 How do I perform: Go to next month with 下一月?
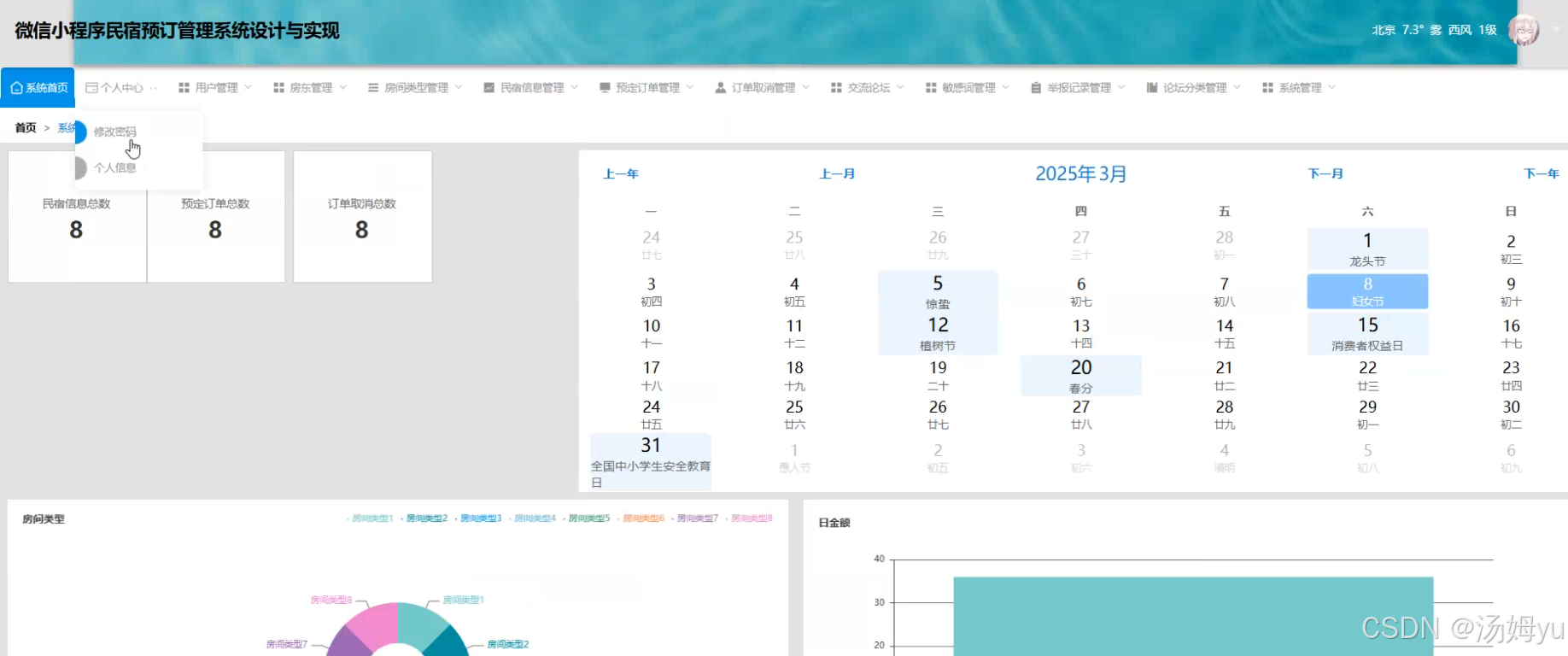[x=1325, y=173]
